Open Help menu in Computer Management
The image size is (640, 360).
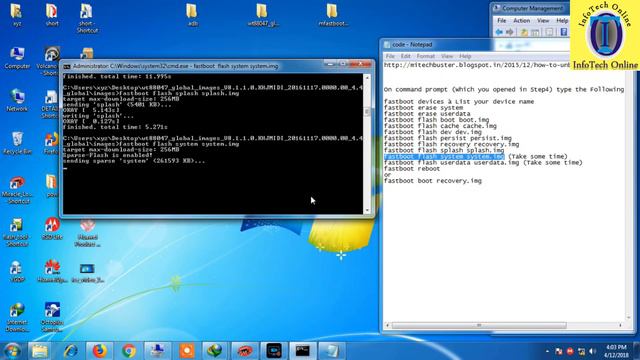[x=562, y=20]
